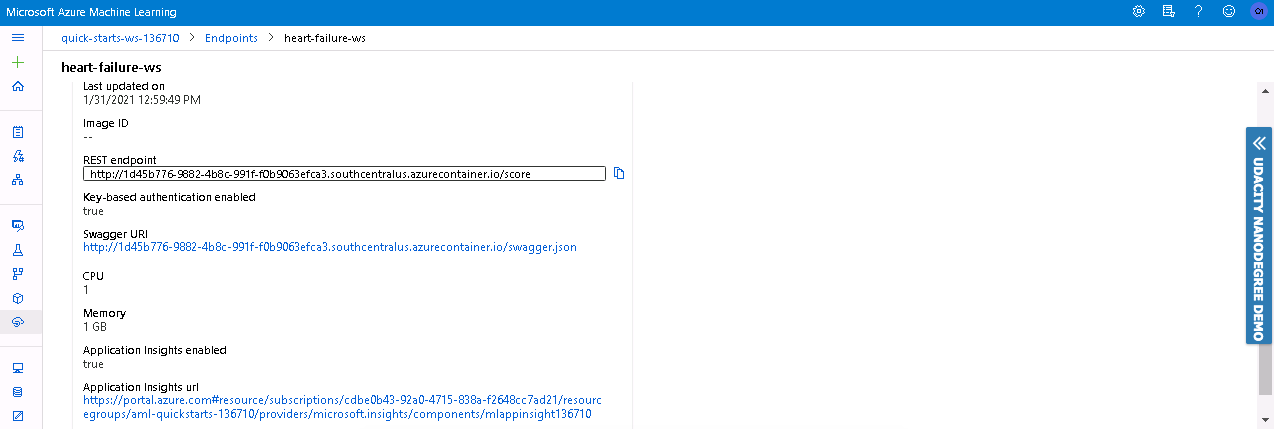Open Datastores in the sidebar
The height and width of the screenshot is (429, 1274).
pos(18,391)
